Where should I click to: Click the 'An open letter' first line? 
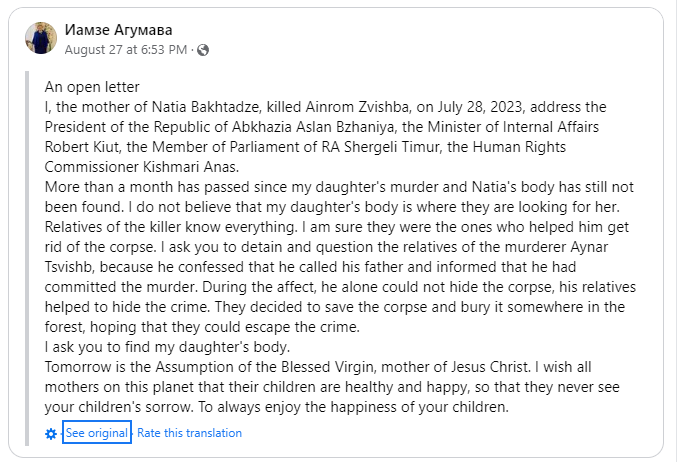click(x=92, y=87)
